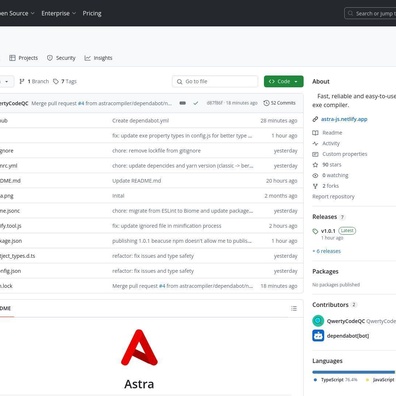
Task: Open 'fix: update exe property types' commit
Action: (182, 136)
